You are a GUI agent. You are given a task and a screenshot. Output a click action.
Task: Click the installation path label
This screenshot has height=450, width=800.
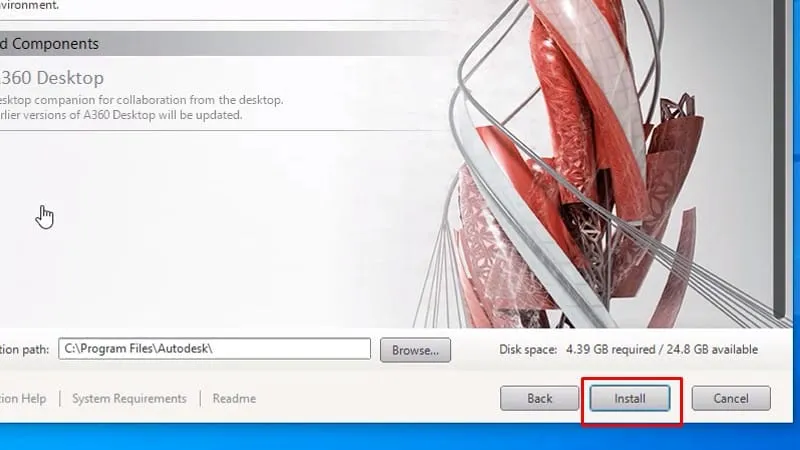coord(24,350)
